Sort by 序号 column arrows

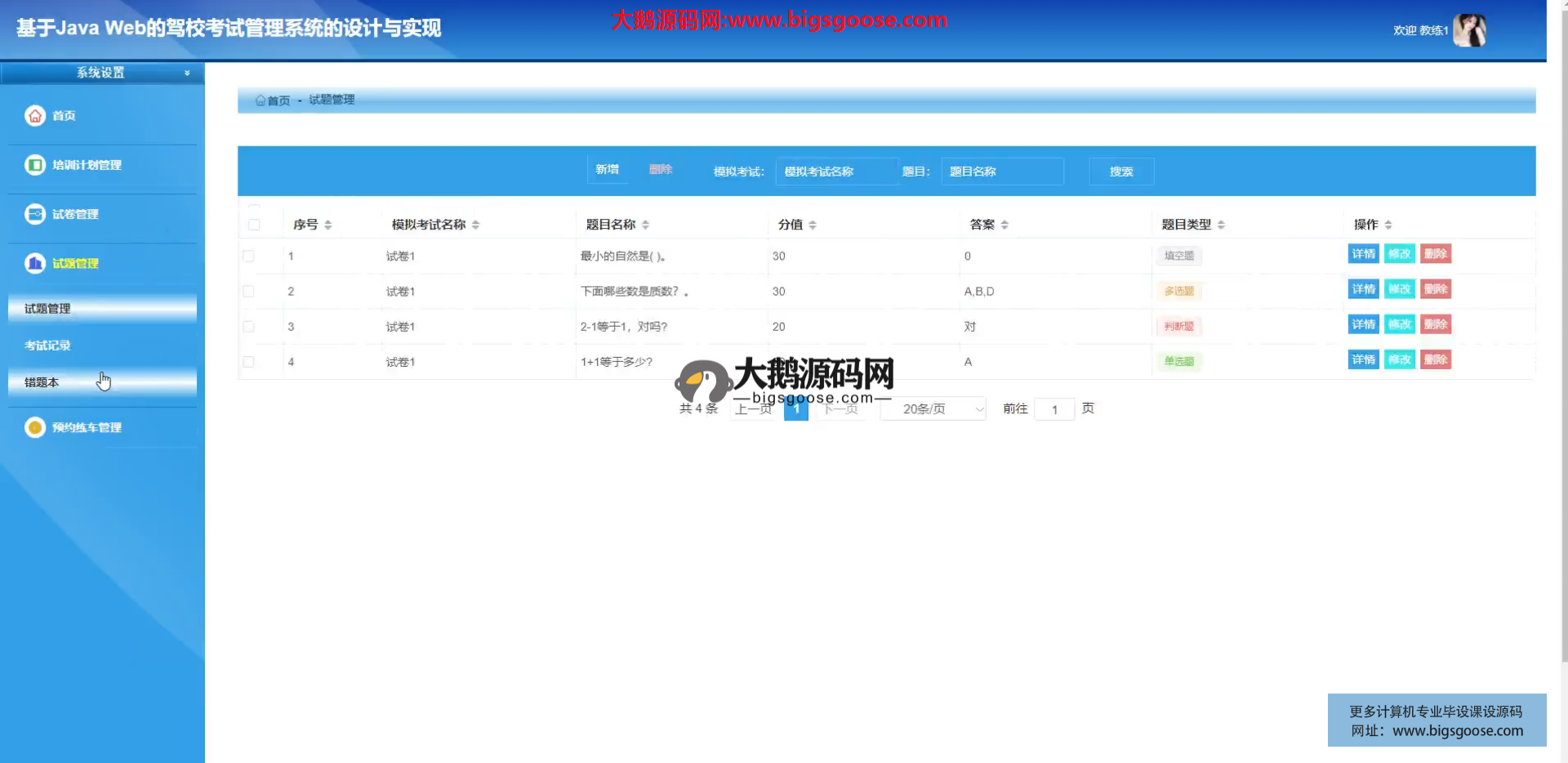[328, 225]
